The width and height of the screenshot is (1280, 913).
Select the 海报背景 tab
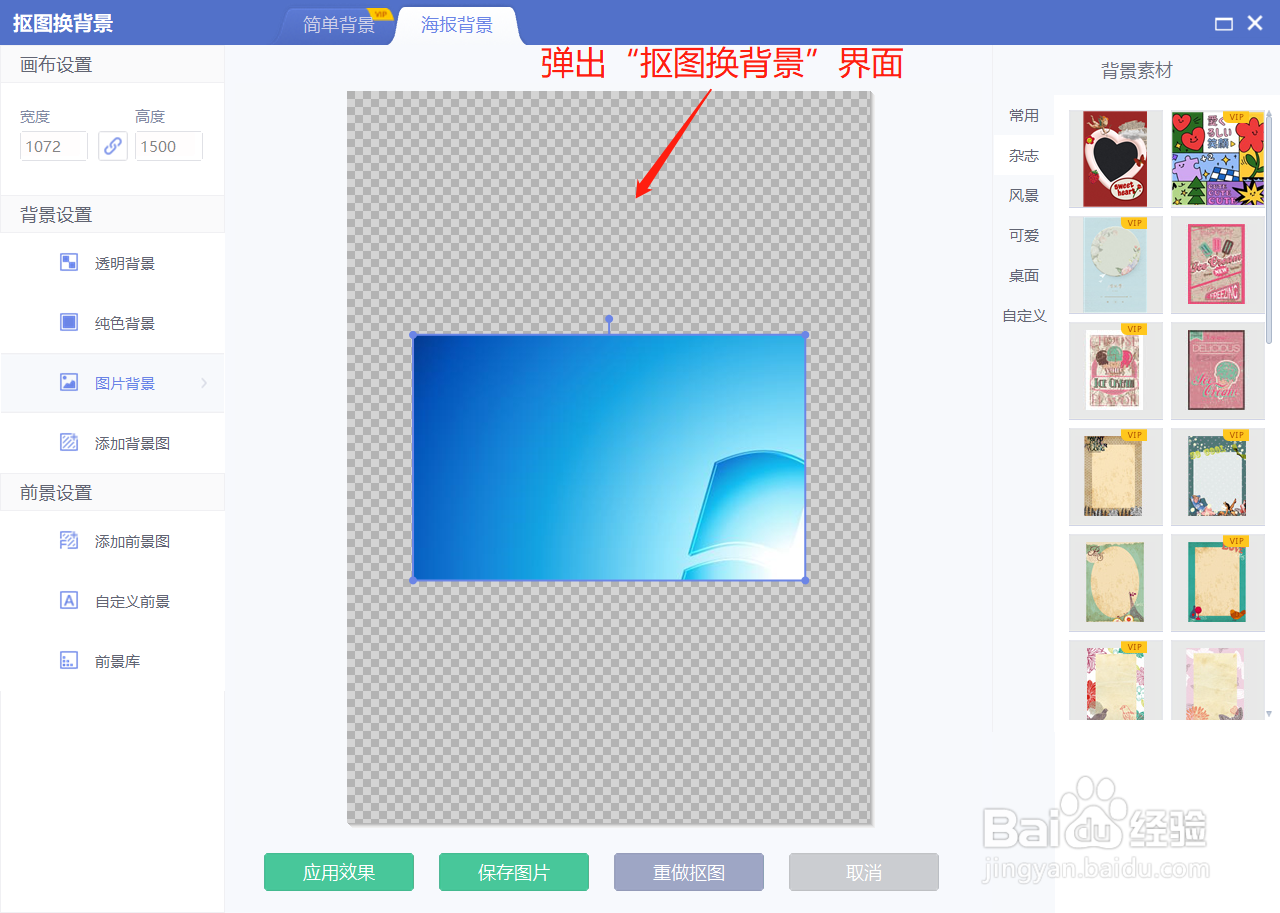point(456,25)
